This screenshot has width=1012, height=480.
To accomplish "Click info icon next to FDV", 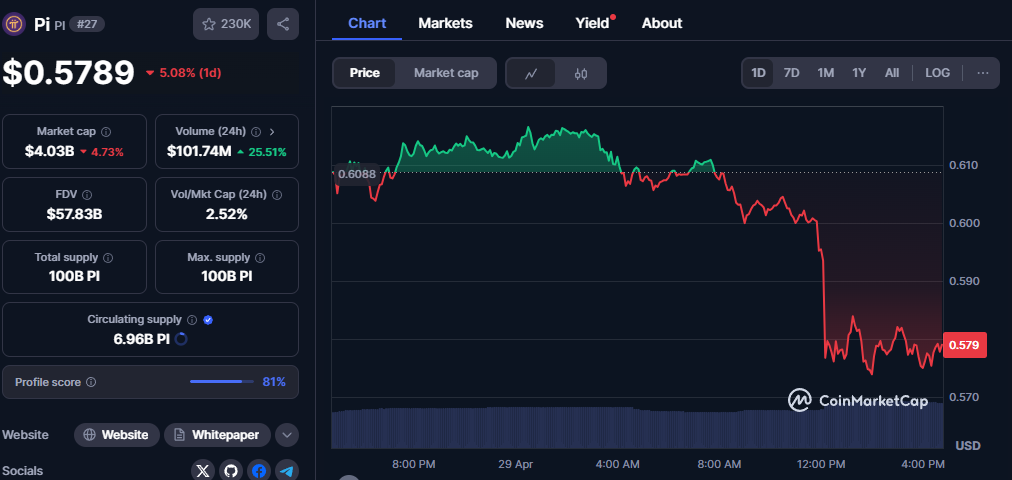I will (87, 195).
